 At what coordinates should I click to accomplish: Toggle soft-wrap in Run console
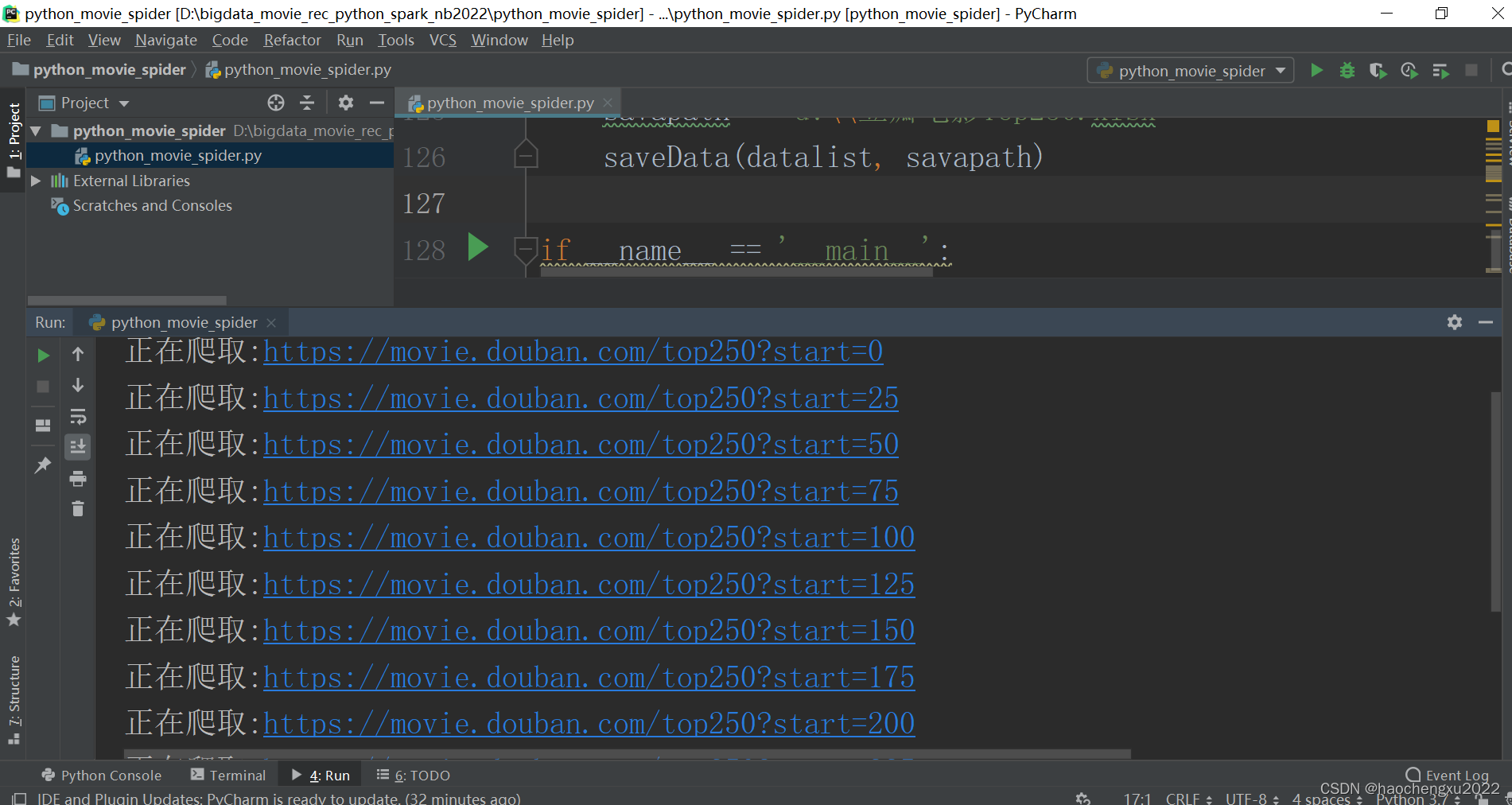(78, 416)
